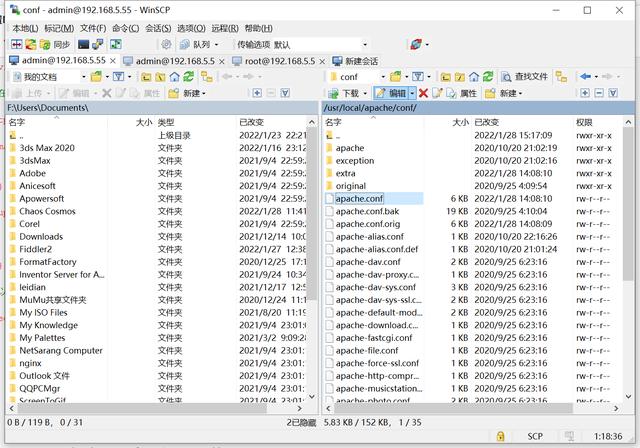
Task: Click the synchronize browsing icon beside compare directories
Action: pos(31,44)
